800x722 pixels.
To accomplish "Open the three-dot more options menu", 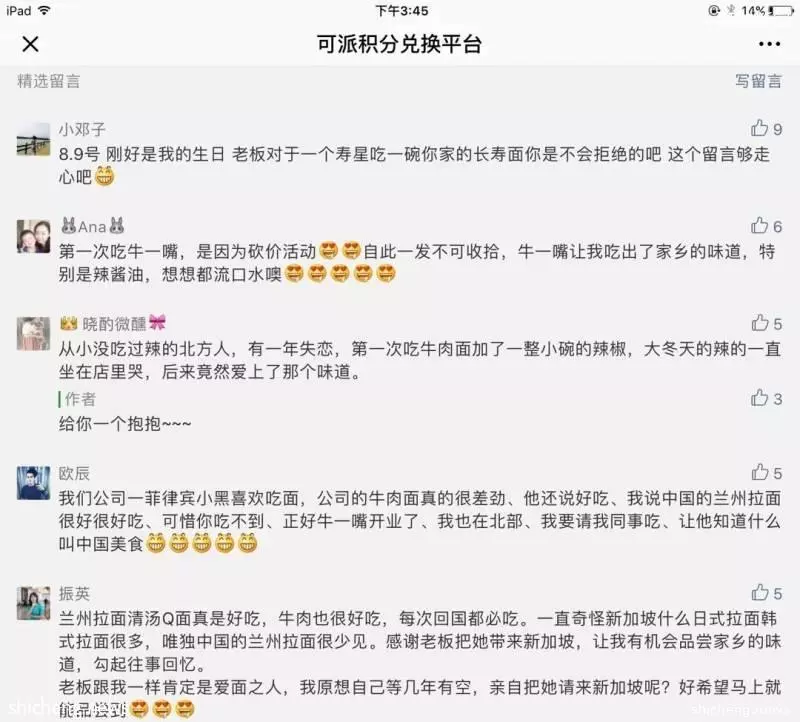I will [769, 44].
